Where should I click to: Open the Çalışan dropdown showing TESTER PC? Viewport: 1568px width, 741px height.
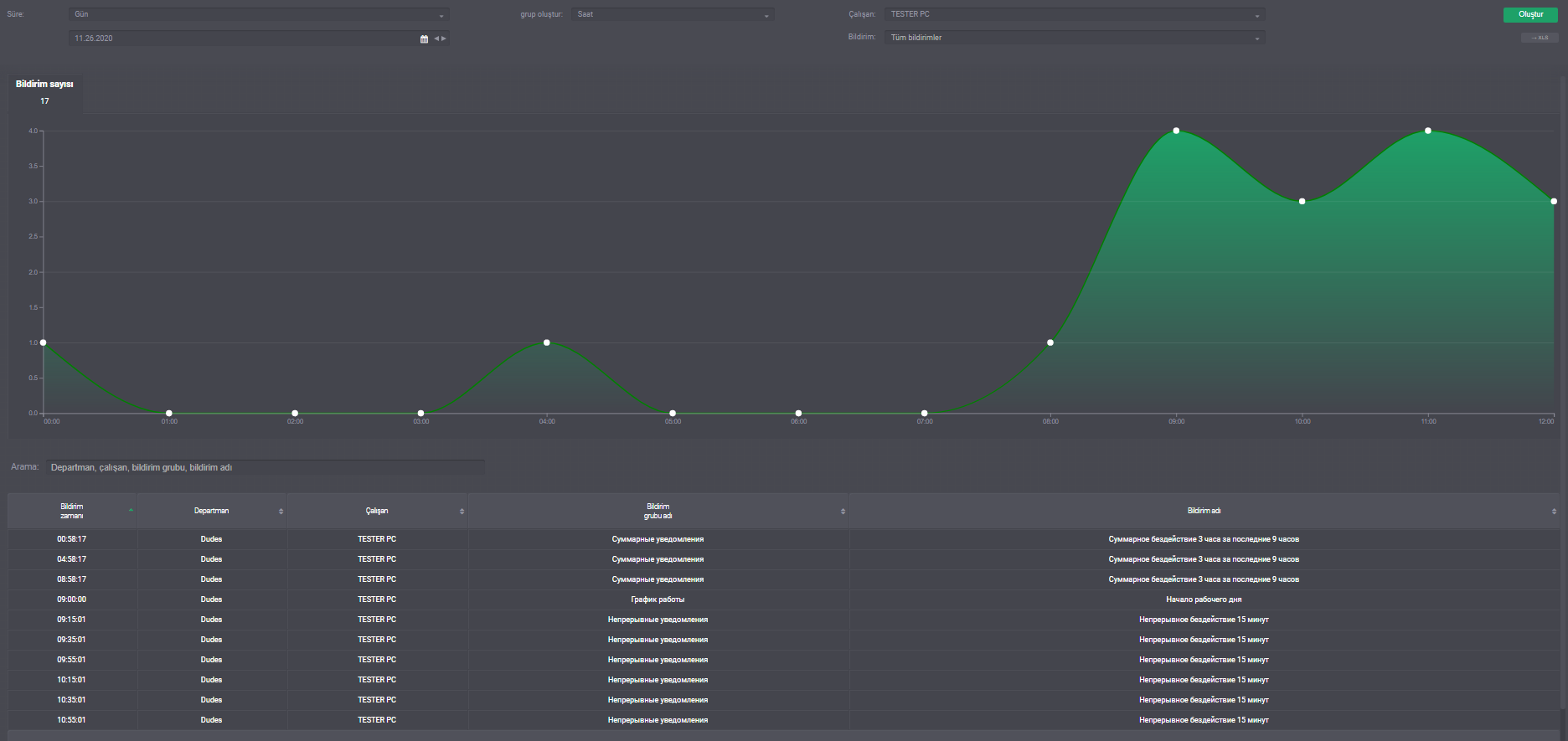click(1075, 14)
